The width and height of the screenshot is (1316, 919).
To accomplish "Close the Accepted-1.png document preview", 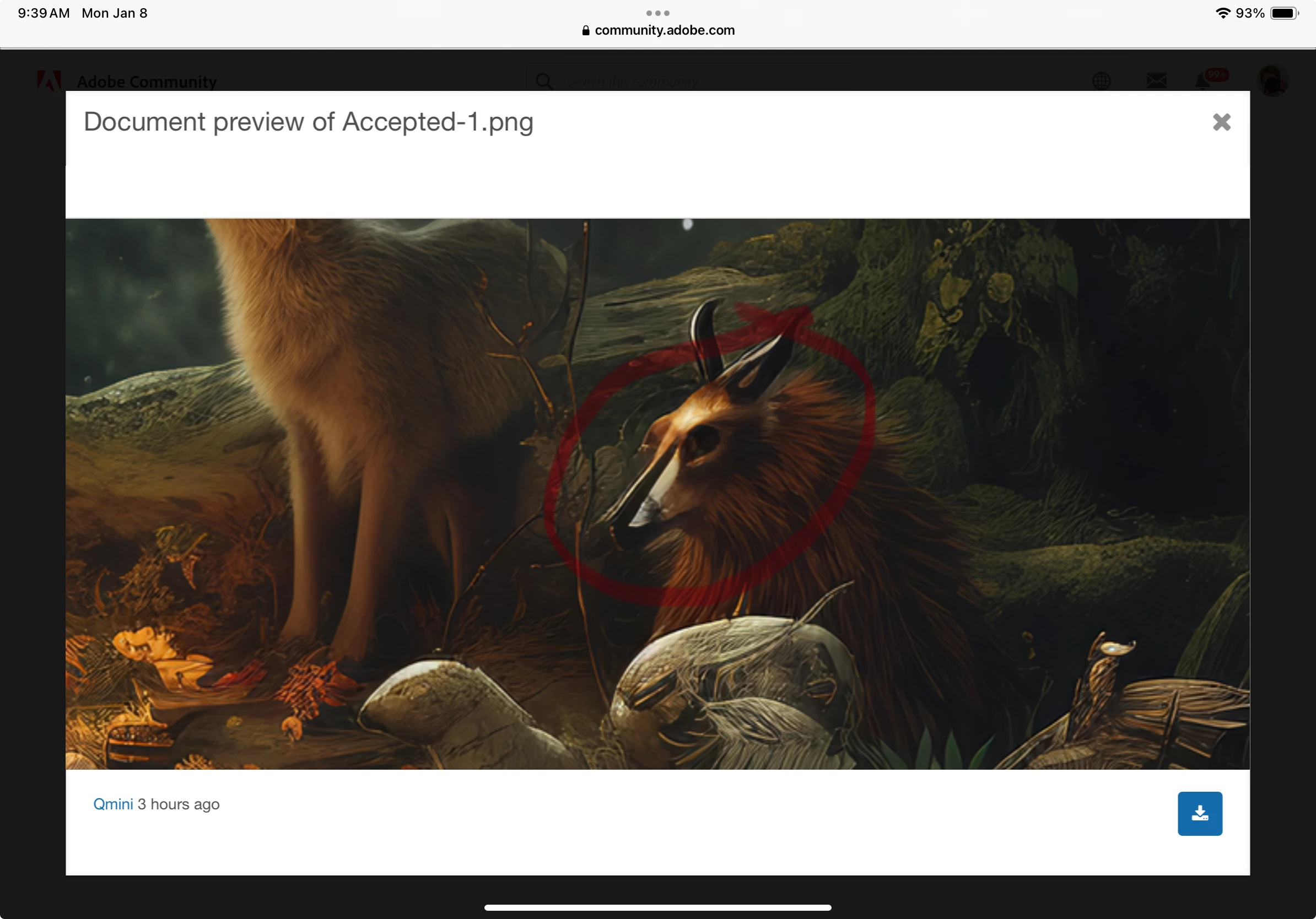I will point(1221,122).
